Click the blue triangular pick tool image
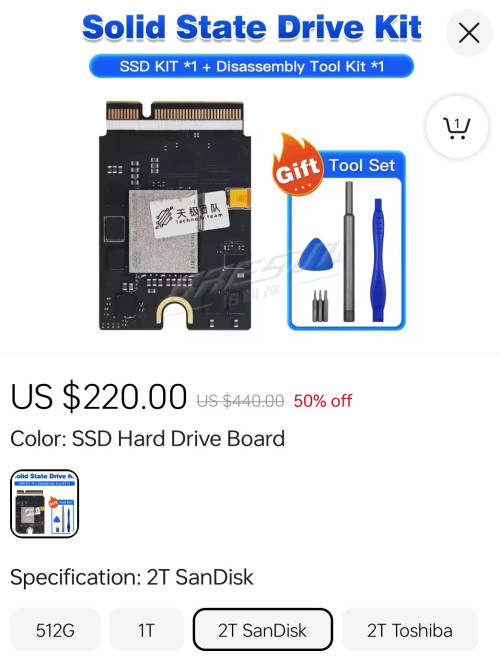The height and width of the screenshot is (663, 500). coord(316,255)
